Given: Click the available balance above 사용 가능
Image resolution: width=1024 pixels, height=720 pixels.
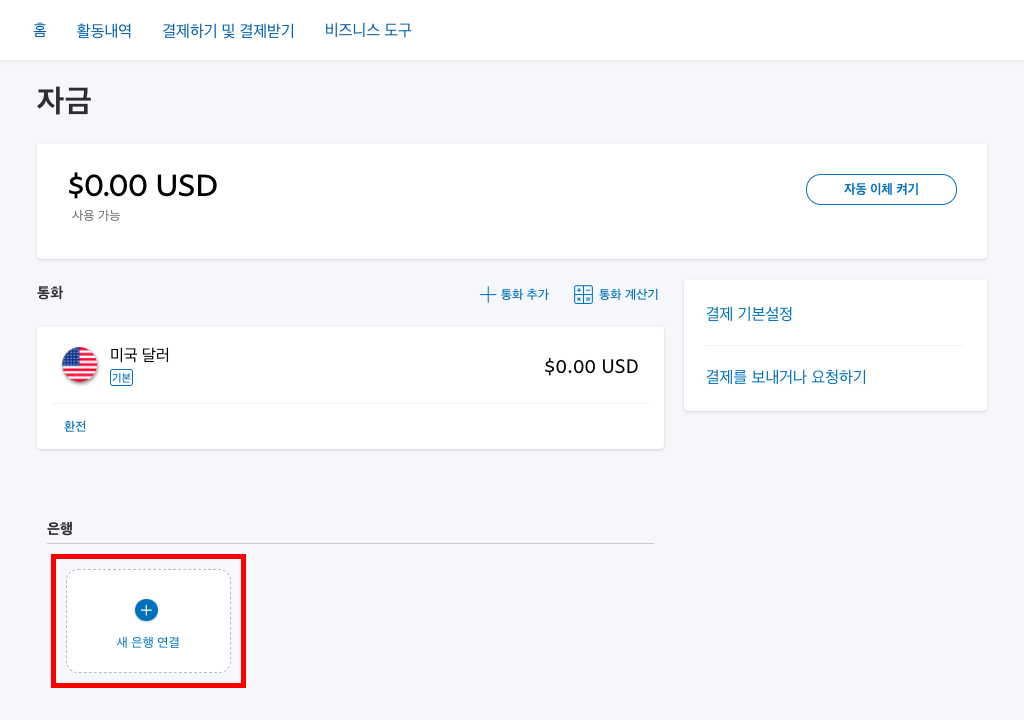Looking at the screenshot, I should (x=143, y=185).
